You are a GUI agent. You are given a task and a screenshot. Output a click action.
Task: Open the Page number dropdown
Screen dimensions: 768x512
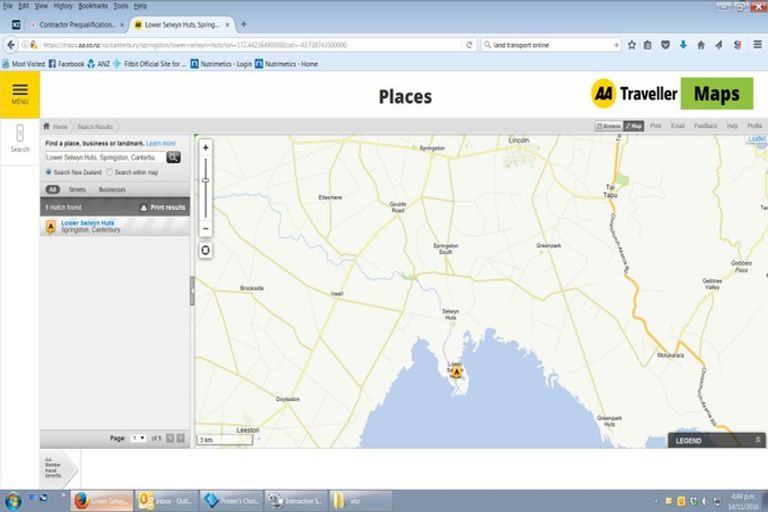point(139,438)
